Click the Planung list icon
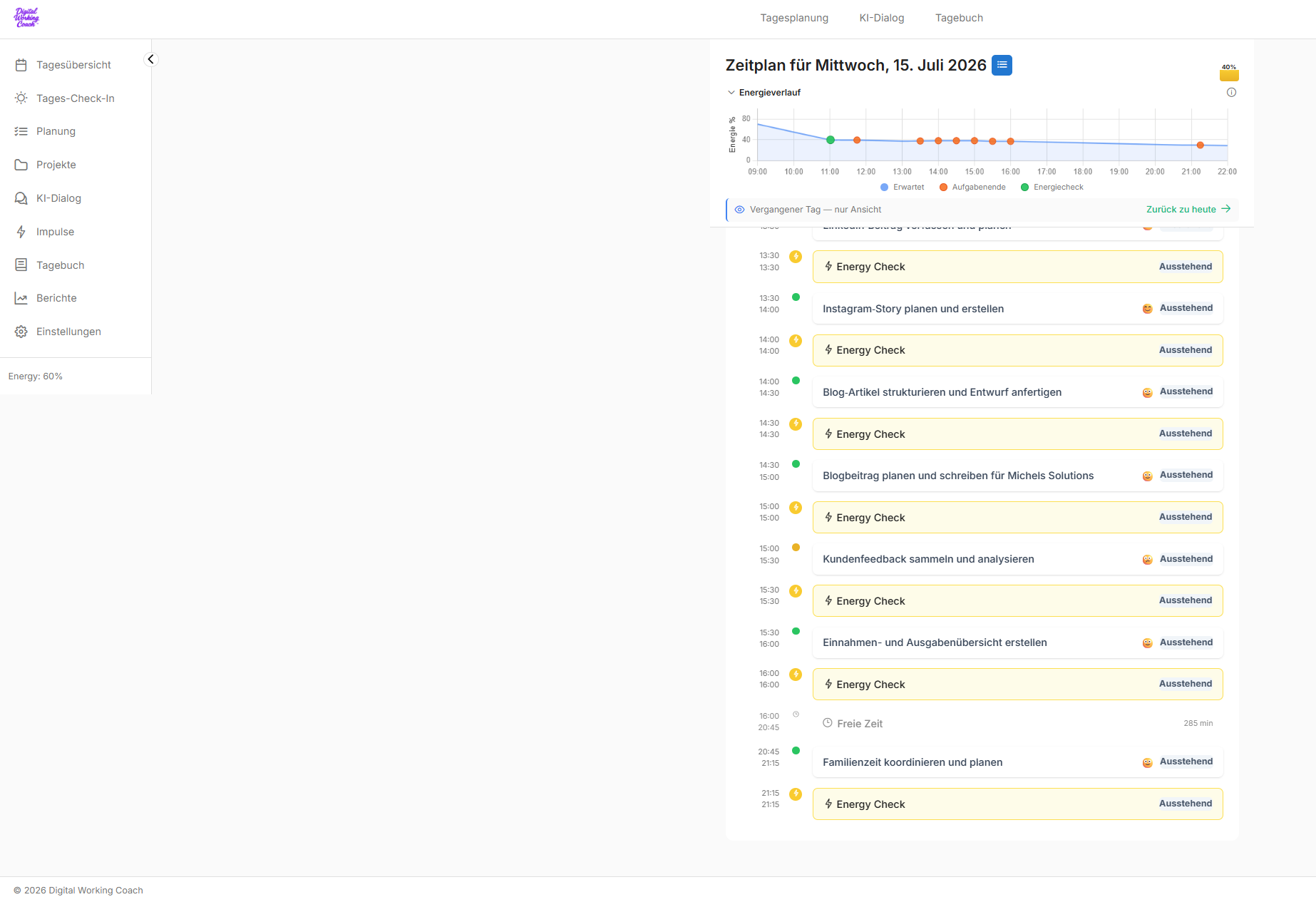 [21, 131]
